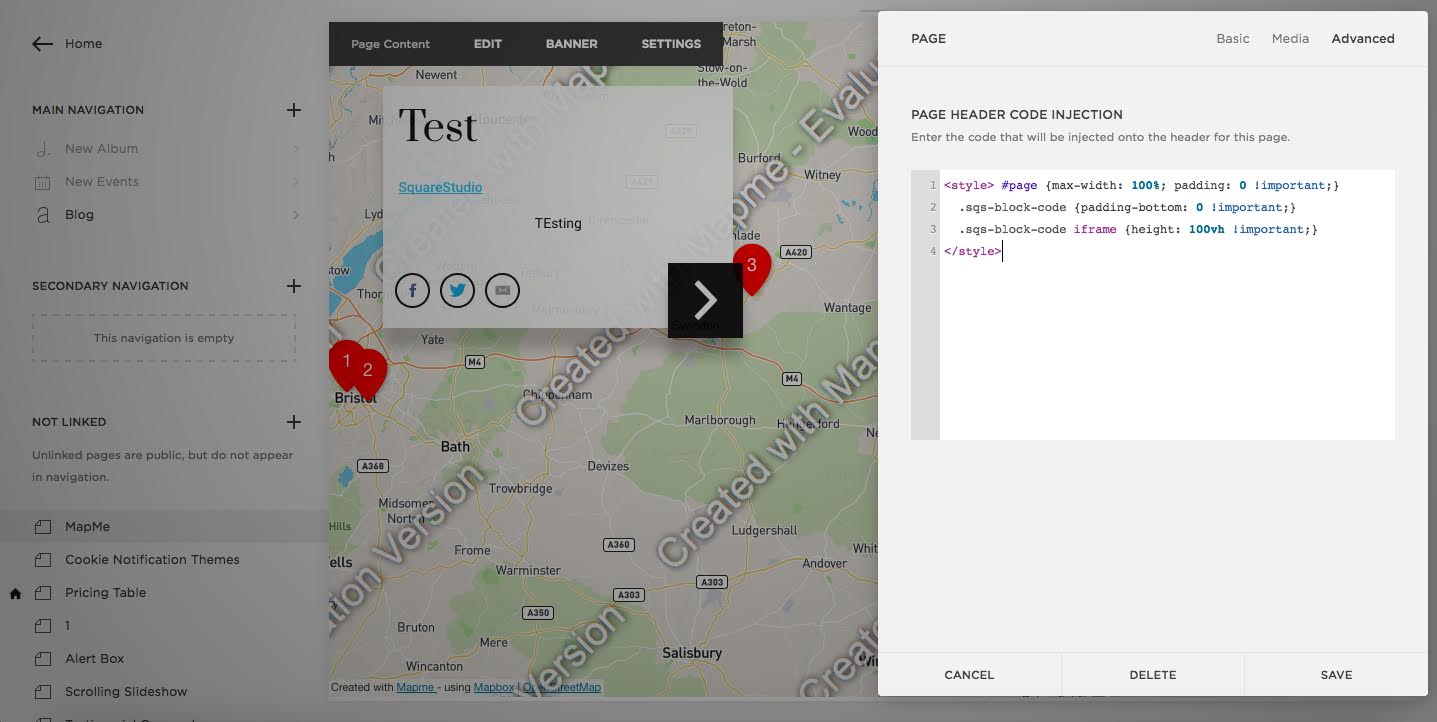Expand the New Events chevron
The image size is (1437, 722).
pos(296,182)
